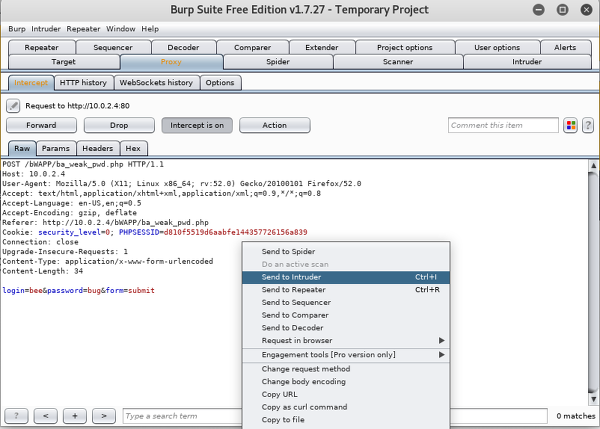The image size is (600, 429).
Task: Choose Send to Sequencer
Action: tap(346, 302)
